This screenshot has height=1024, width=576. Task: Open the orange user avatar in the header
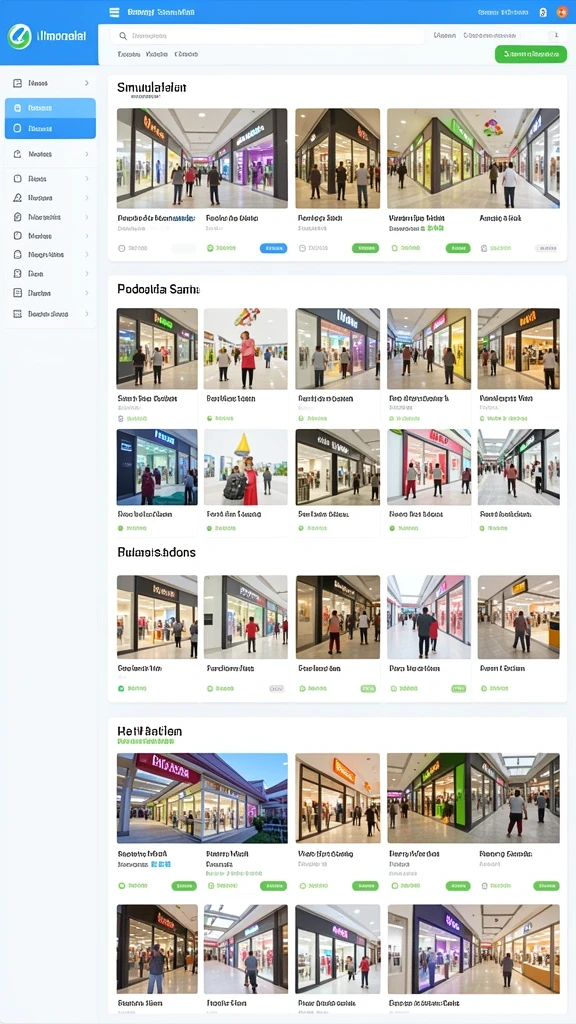tap(562, 12)
